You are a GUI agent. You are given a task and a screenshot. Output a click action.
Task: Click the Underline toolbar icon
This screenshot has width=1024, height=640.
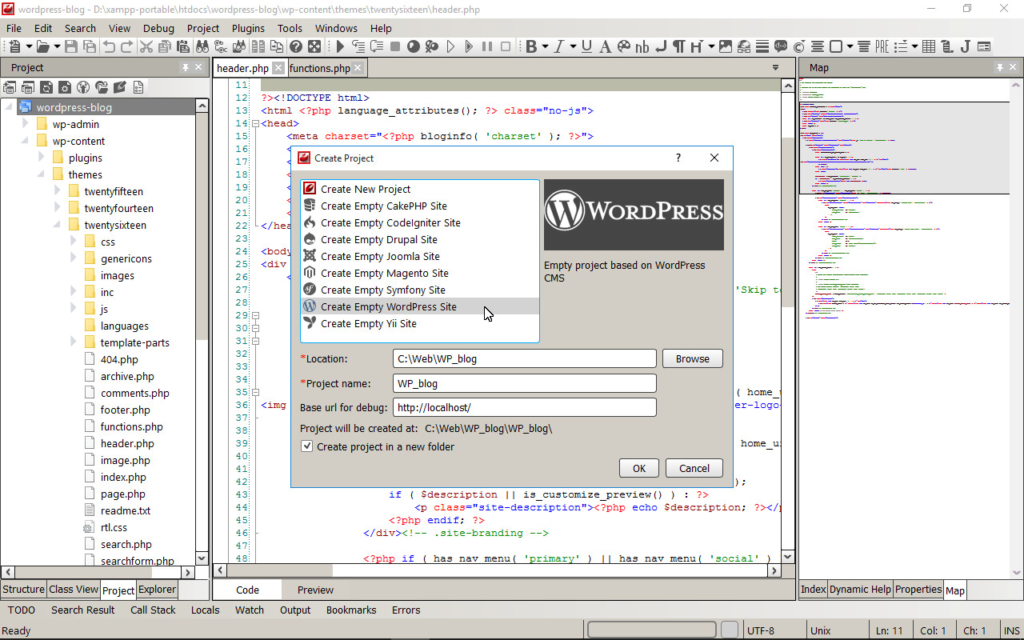pos(585,46)
